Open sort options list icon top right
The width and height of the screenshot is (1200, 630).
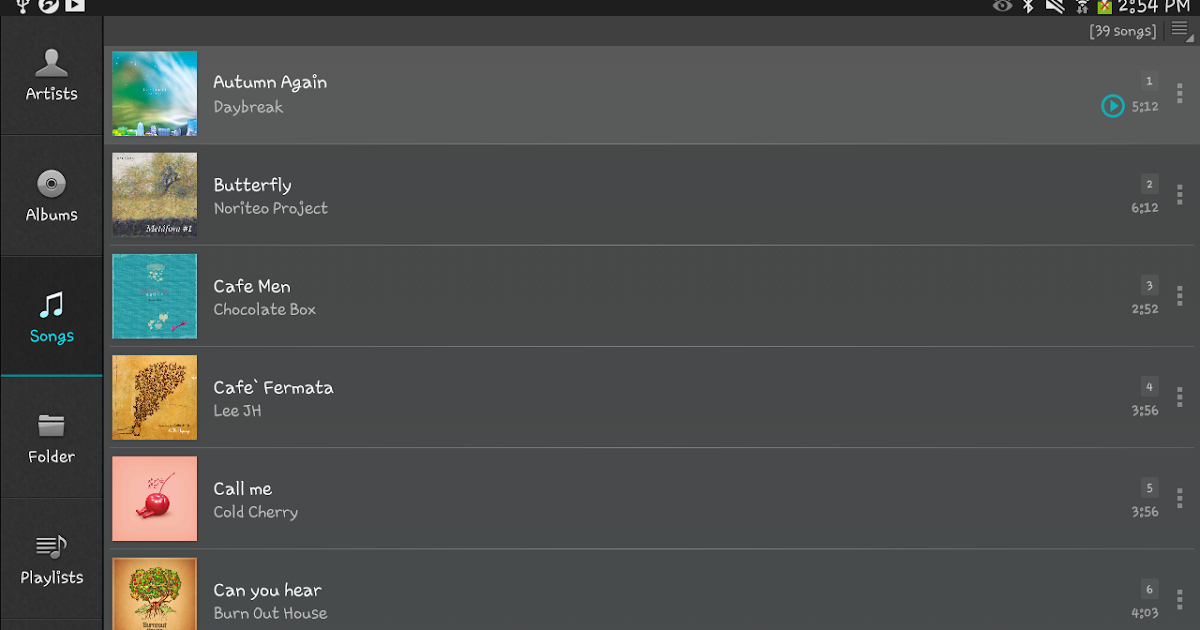(1181, 30)
